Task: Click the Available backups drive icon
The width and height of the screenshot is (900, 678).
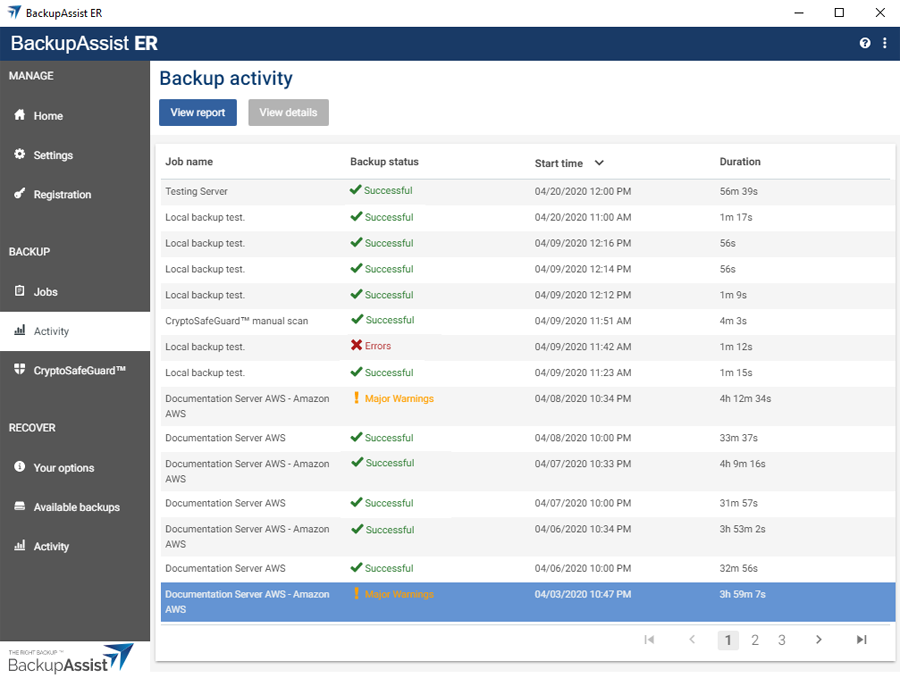Action: [x=20, y=506]
